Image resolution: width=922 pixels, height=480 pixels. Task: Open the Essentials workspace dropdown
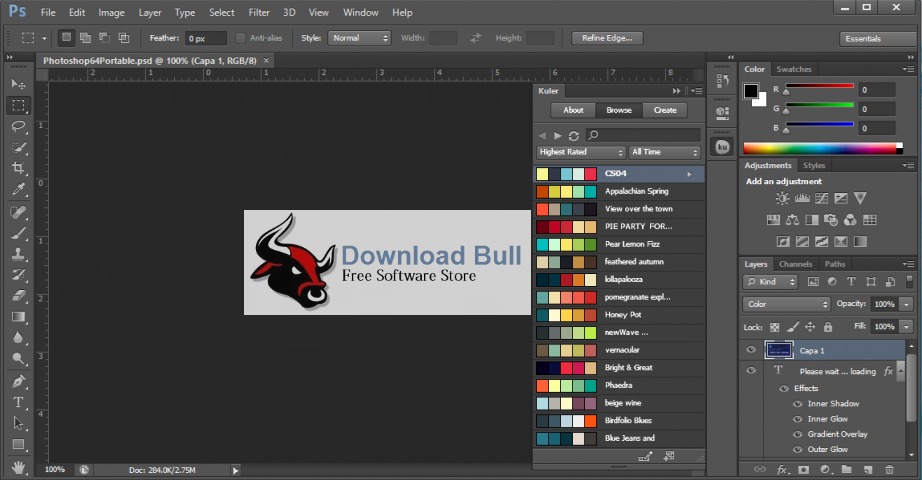(876, 39)
